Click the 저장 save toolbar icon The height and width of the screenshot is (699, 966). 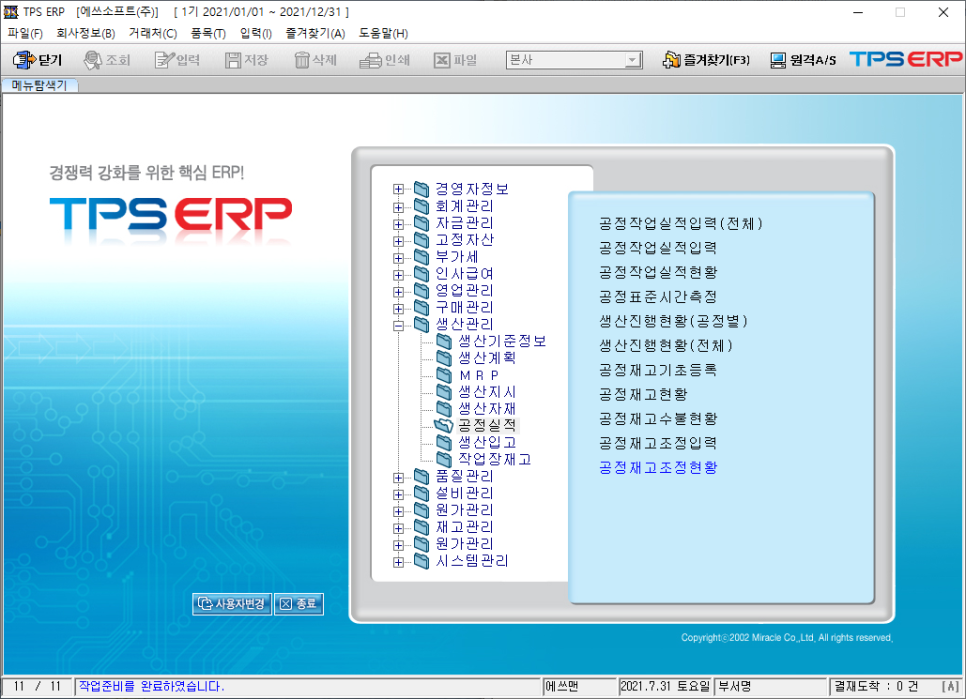click(233, 60)
